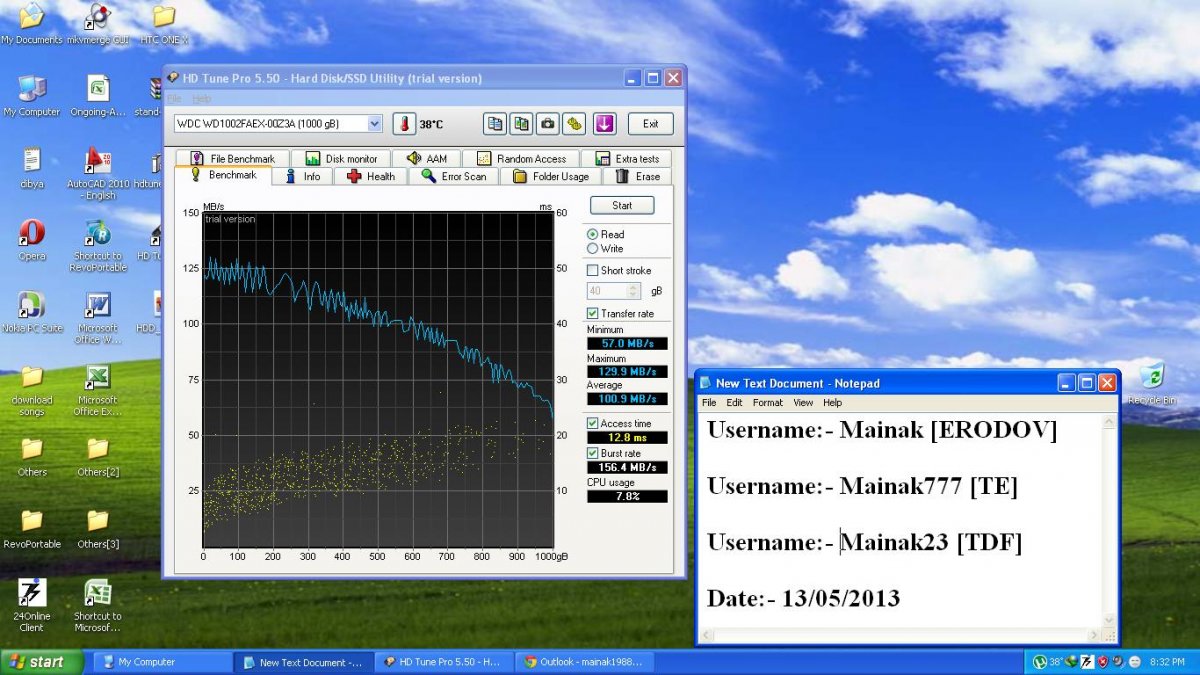The width and height of the screenshot is (1200, 675).
Task: Open the AAM tab
Action: click(x=427, y=159)
